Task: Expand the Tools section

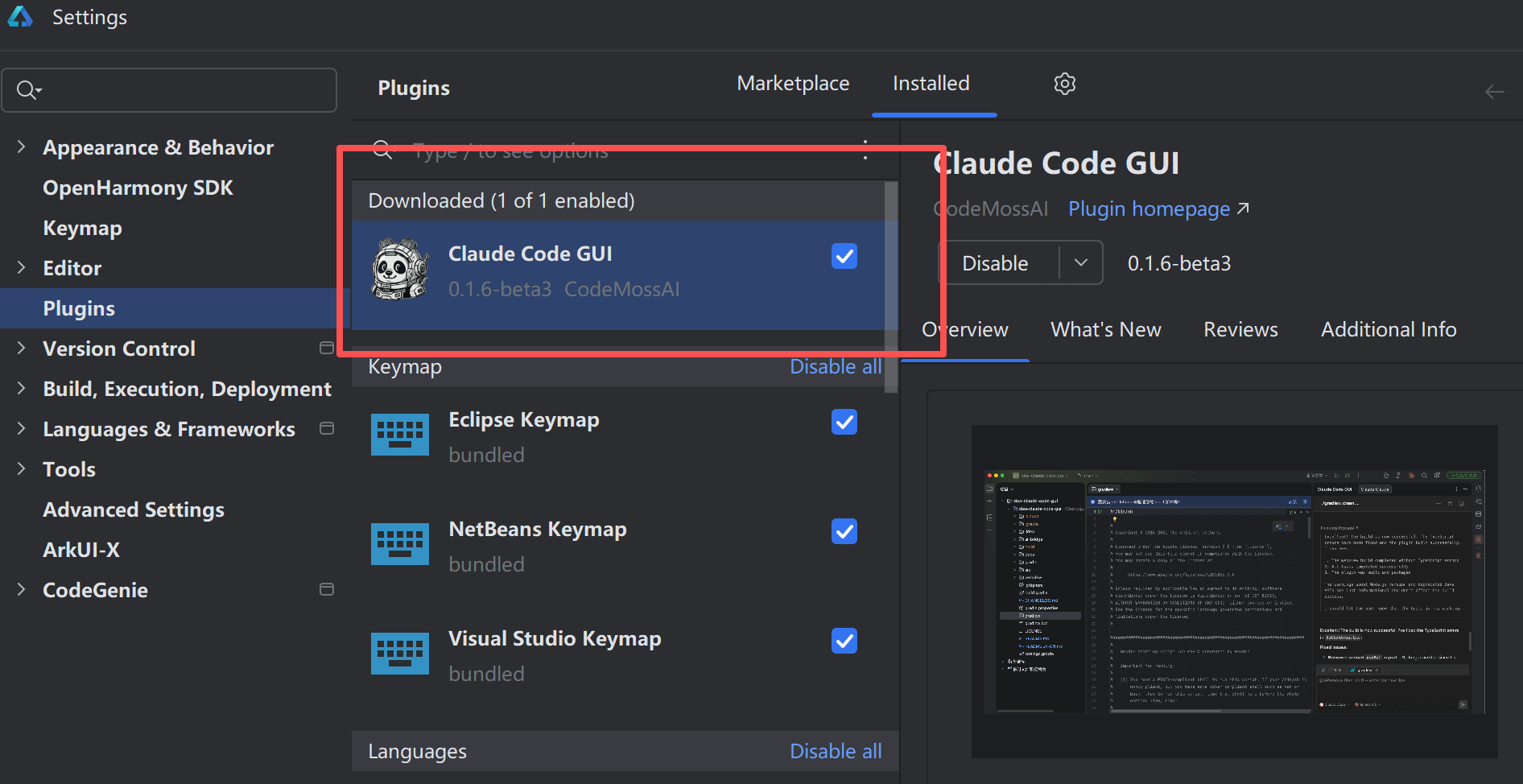Action: [x=22, y=468]
